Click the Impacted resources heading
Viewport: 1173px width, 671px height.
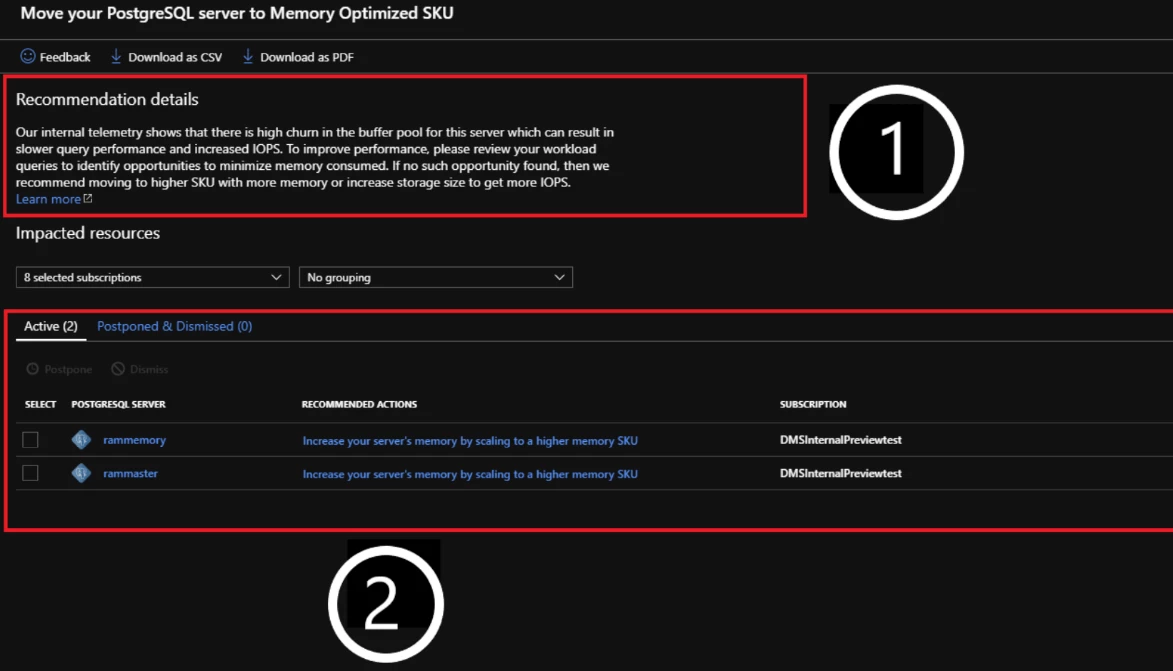88,233
